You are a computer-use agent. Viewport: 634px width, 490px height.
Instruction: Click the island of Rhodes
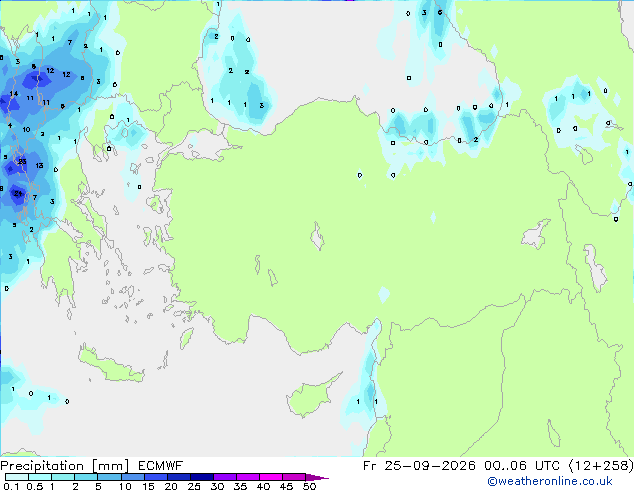click(186, 338)
